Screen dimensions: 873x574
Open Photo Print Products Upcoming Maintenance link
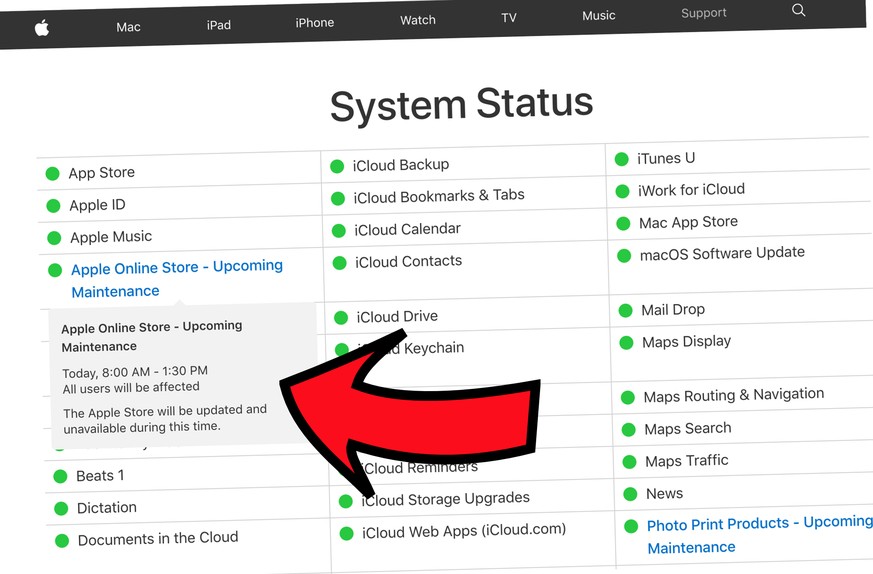[x=759, y=524]
